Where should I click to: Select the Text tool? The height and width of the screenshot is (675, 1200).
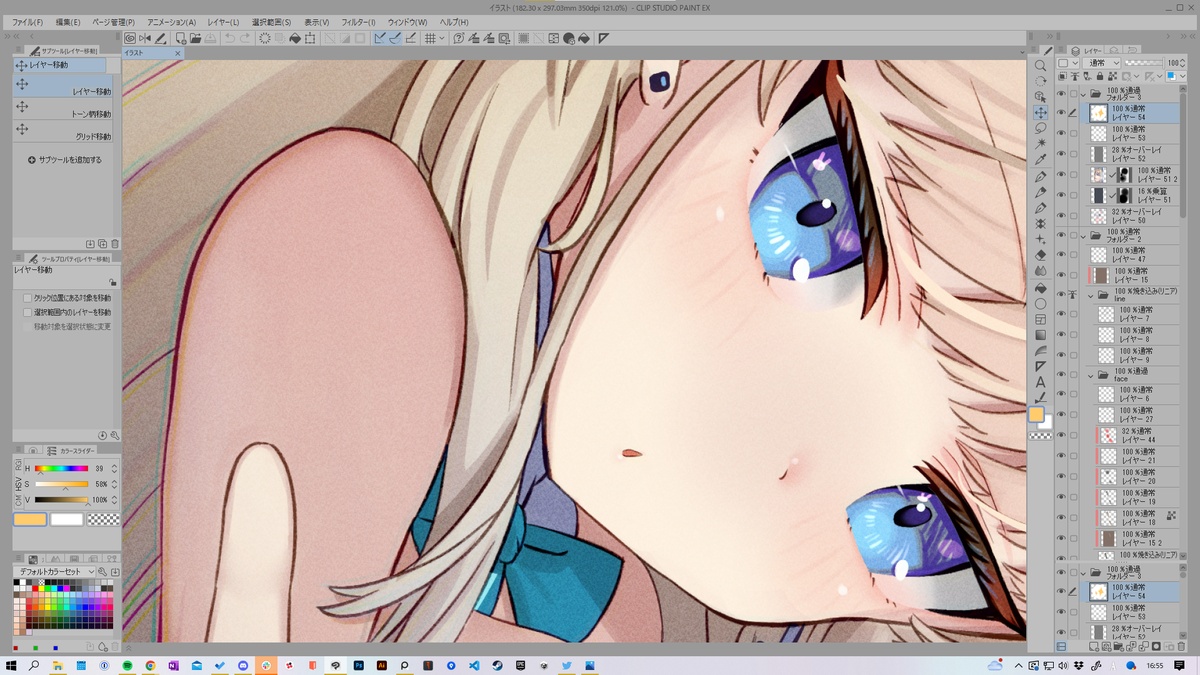click(1041, 382)
